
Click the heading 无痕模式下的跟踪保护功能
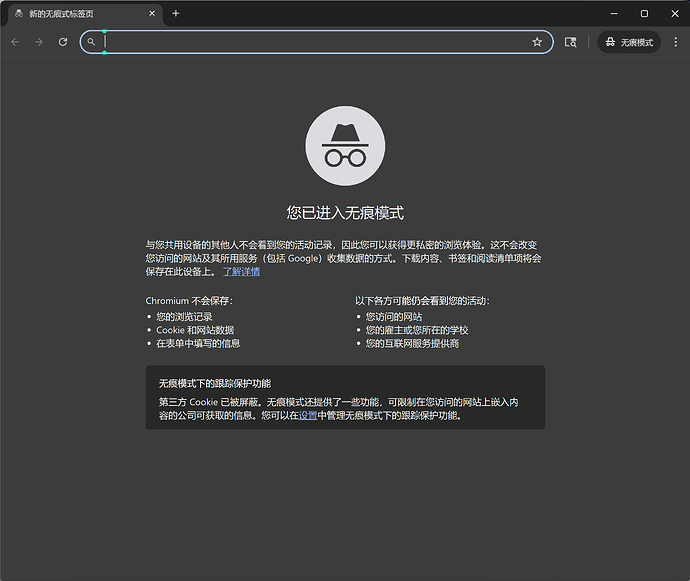point(215,384)
